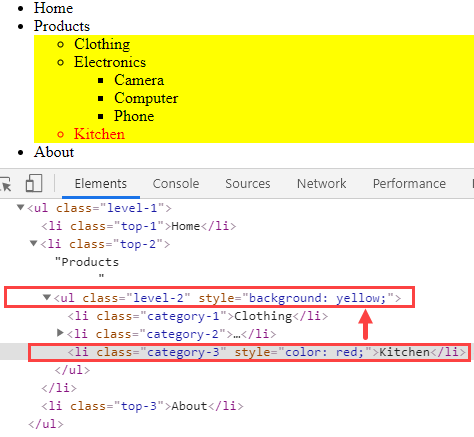The image size is (474, 437).
Task: Select the li top-1 Home node
Action: 139,226
